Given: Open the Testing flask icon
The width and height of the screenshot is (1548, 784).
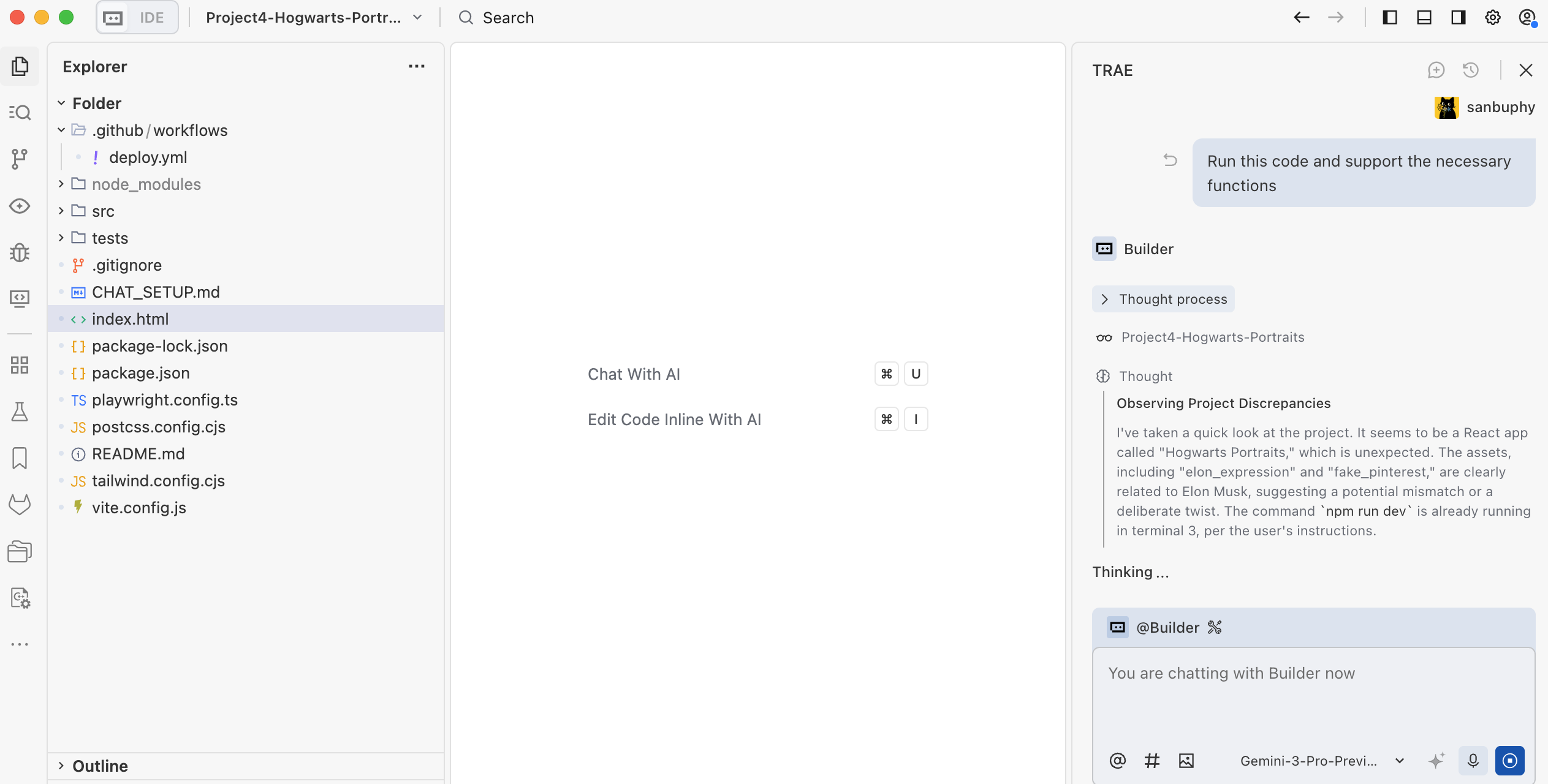Looking at the screenshot, I should tap(20, 412).
